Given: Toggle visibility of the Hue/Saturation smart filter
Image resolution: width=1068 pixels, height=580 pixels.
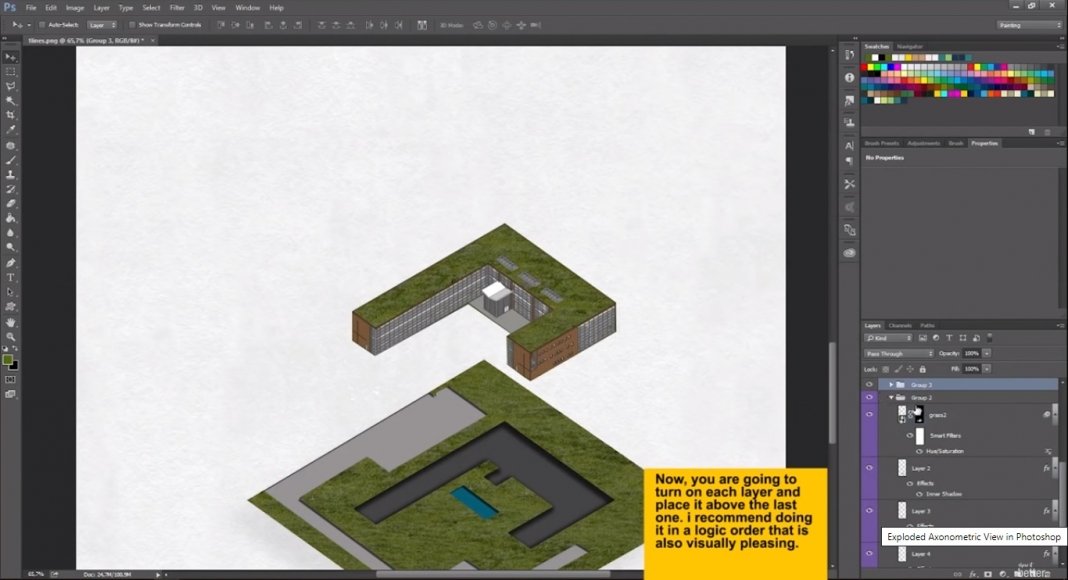Looking at the screenshot, I should click(x=920, y=451).
